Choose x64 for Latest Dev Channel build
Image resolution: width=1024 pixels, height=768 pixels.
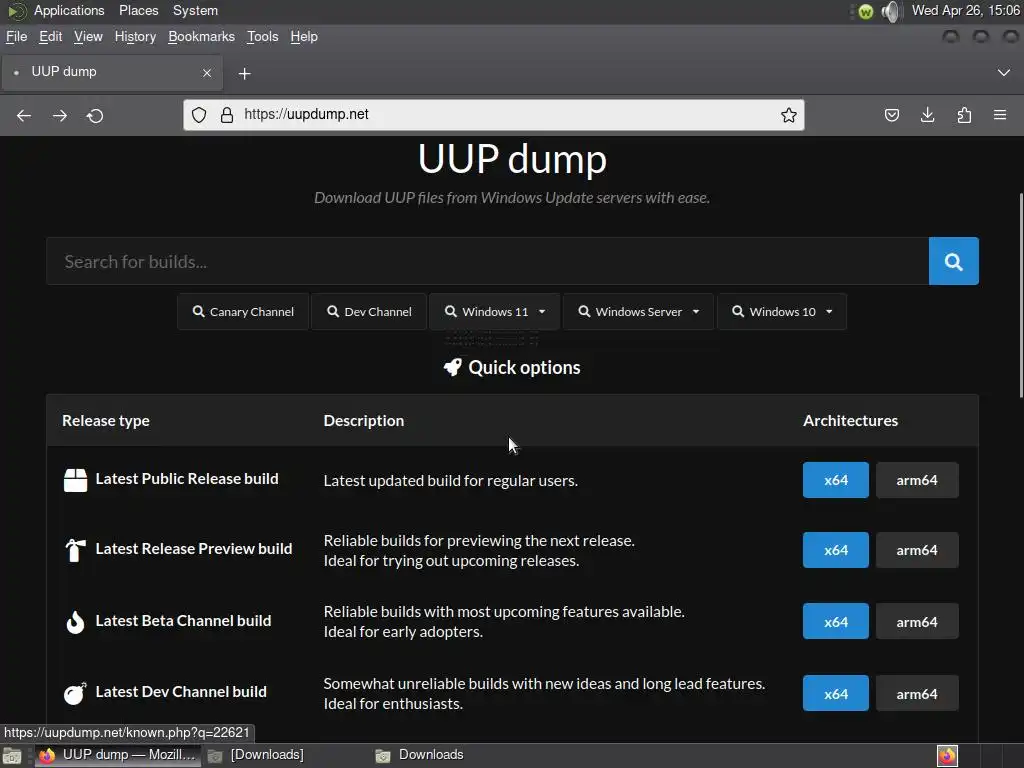[836, 694]
